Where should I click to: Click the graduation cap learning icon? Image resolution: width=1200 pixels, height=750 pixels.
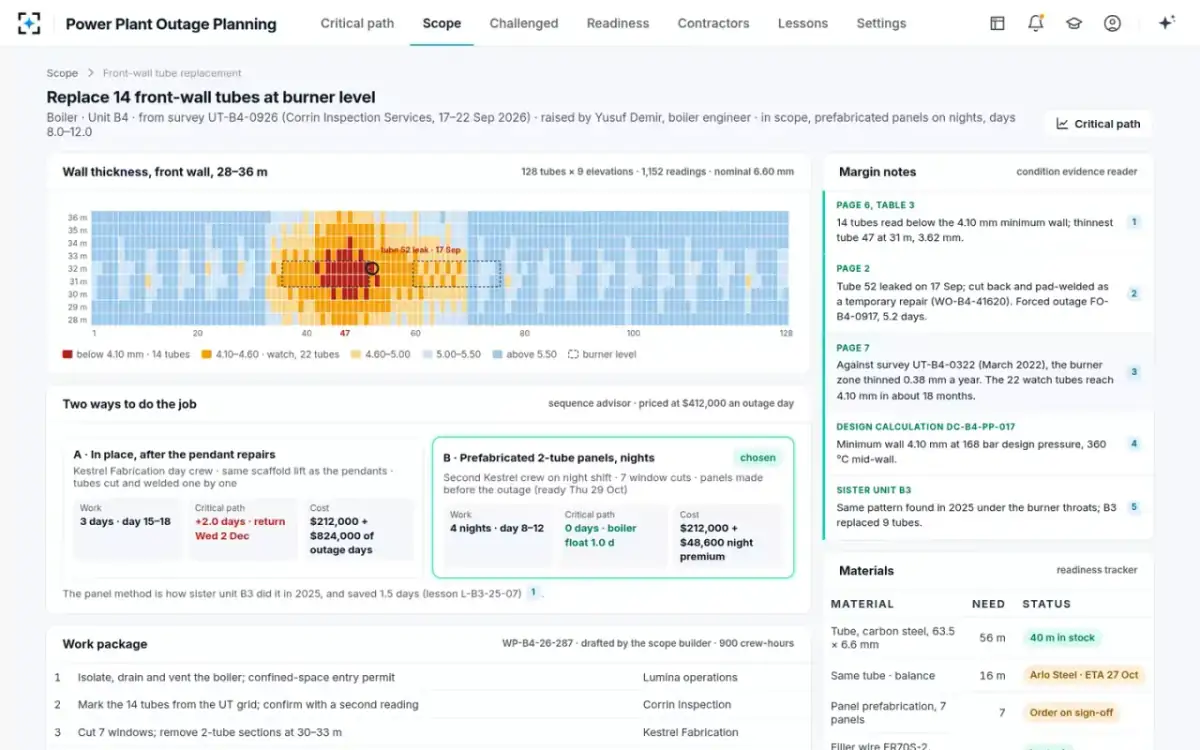1074,23
